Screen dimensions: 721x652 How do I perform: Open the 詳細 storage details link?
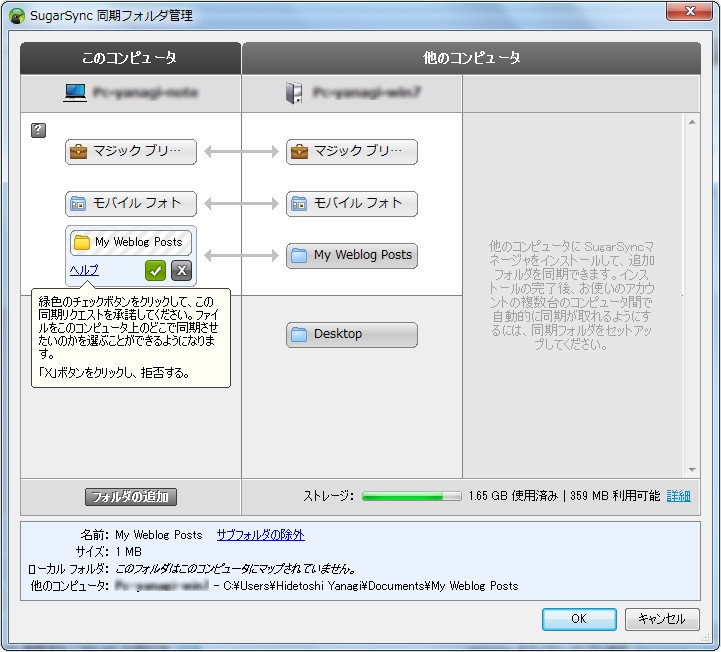point(678,496)
